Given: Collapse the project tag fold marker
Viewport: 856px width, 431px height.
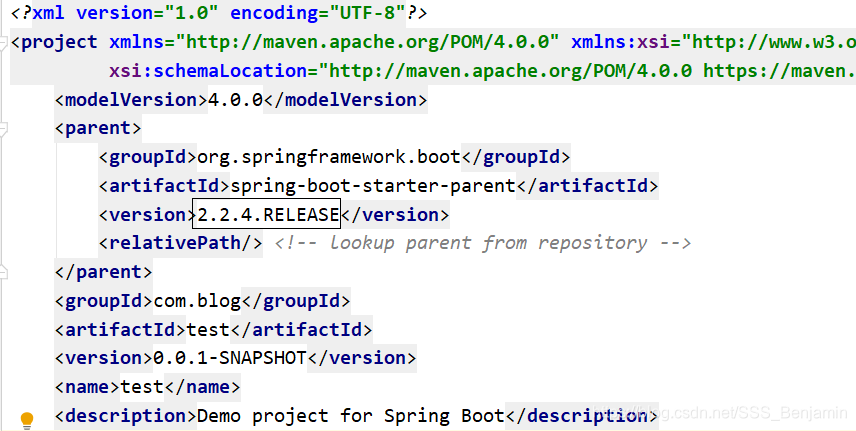Looking at the screenshot, I should pos(3,43).
